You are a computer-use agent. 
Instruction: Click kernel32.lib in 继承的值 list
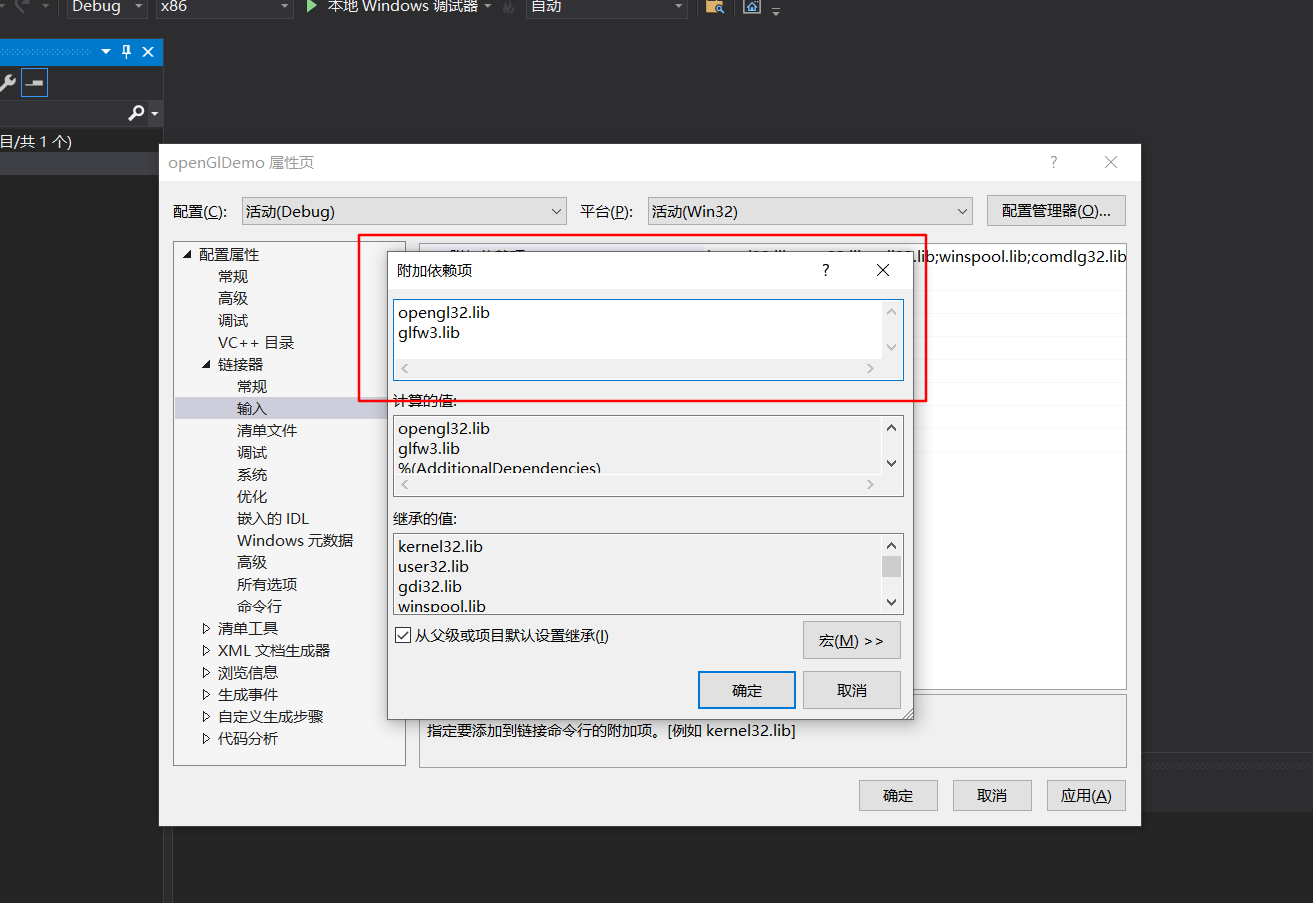pos(440,547)
